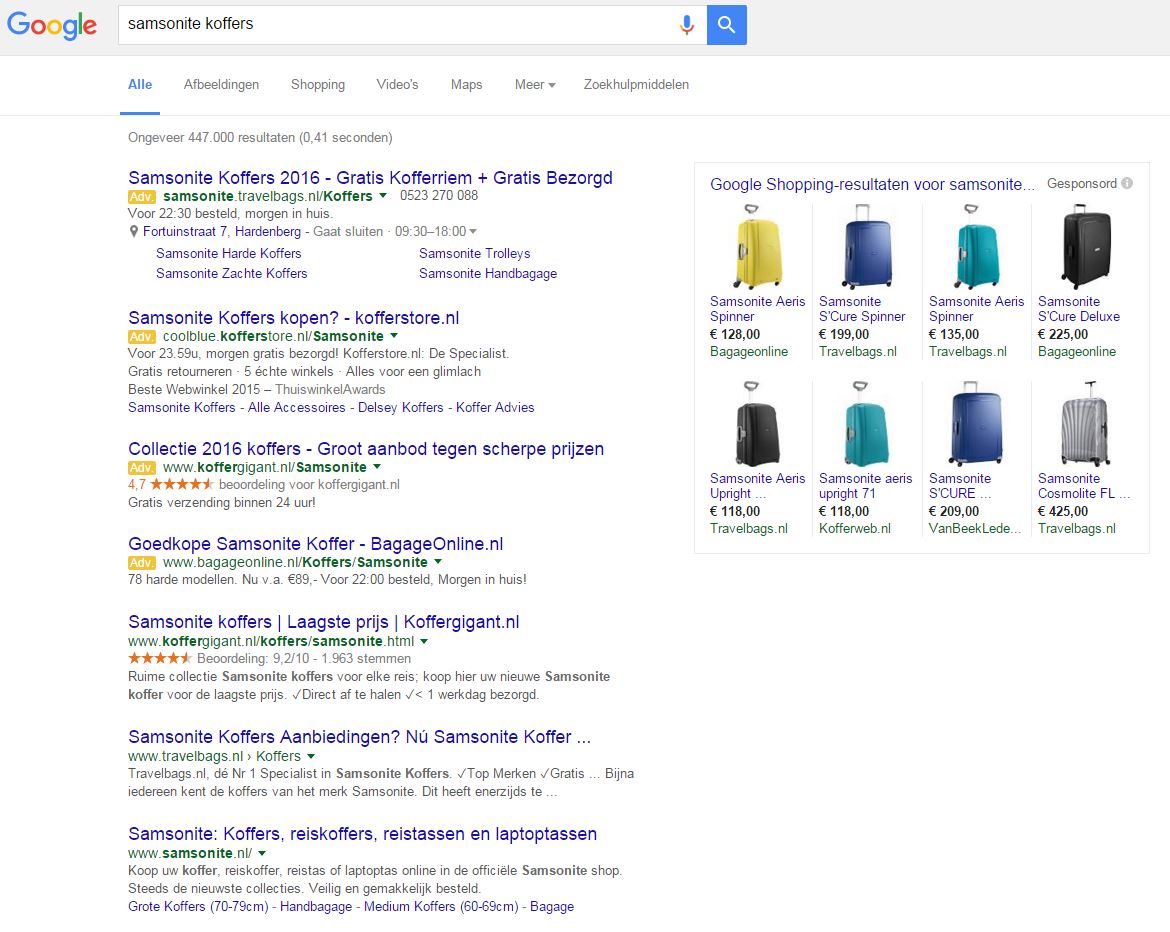The width and height of the screenshot is (1170, 932).
Task: Open the black S'Cure Deluxe suitcase image
Action: pos(1084,247)
